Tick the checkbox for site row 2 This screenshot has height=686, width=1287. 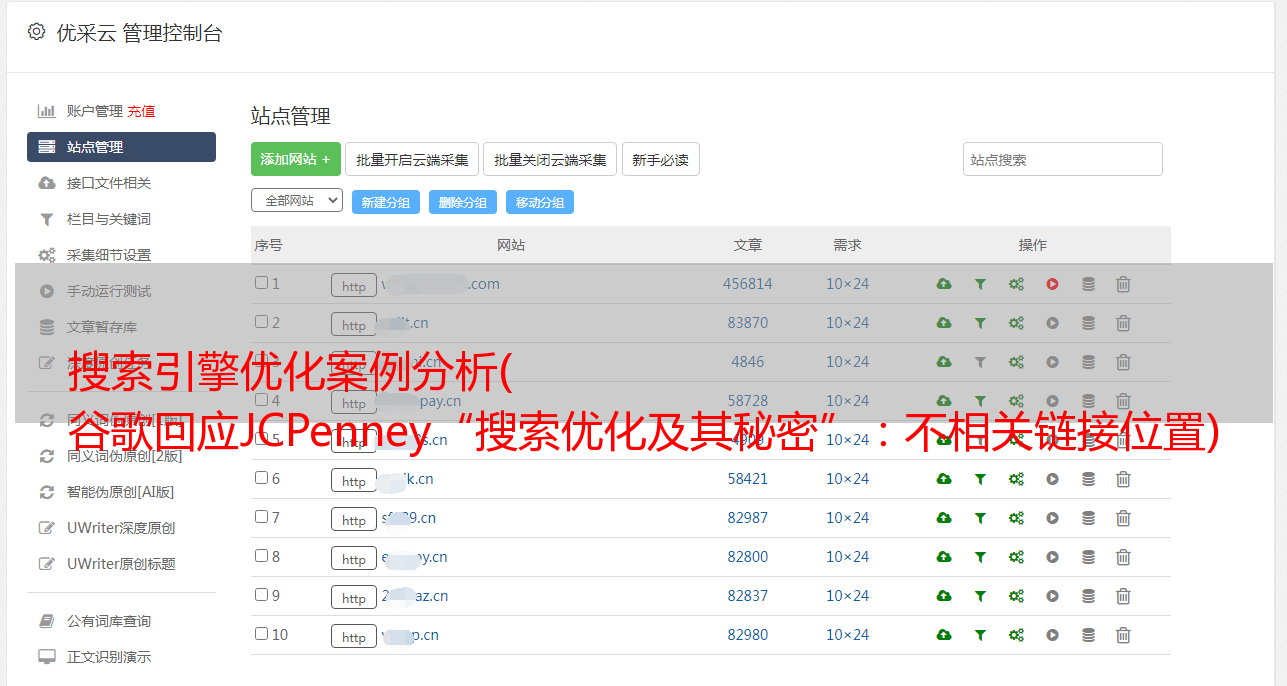(x=261, y=322)
